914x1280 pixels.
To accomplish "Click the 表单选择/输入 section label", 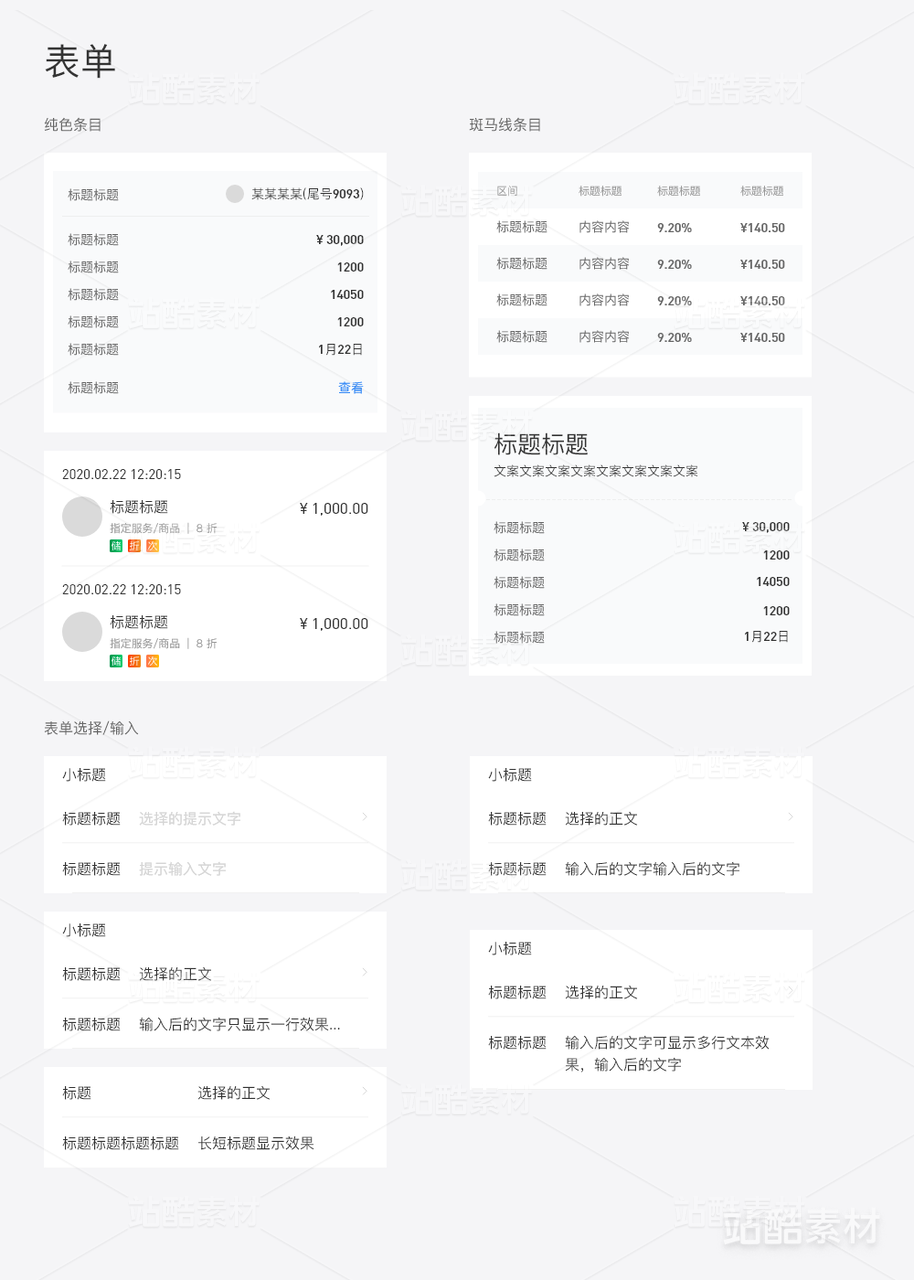I will tap(91, 728).
